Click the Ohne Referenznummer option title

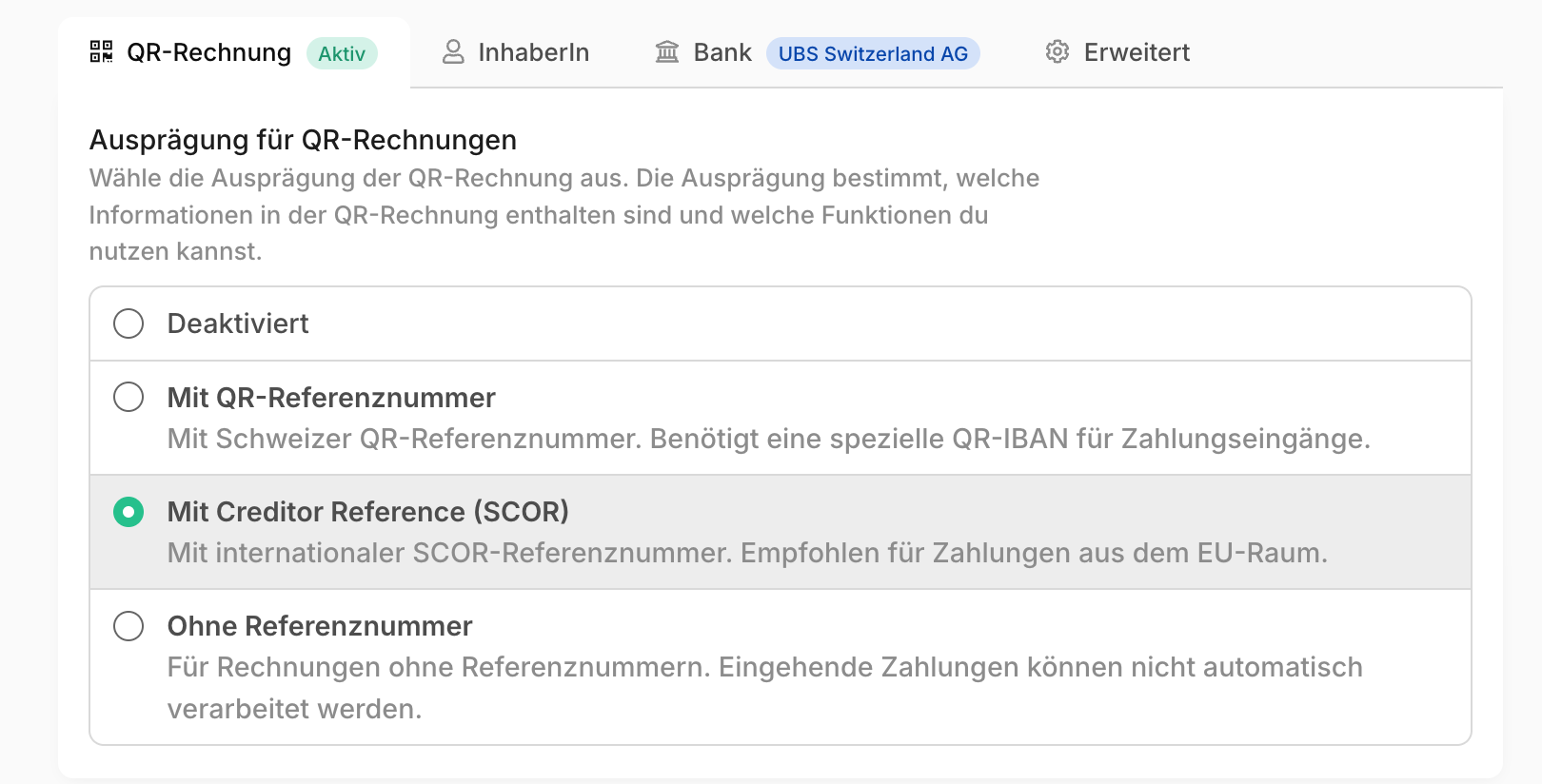[320, 626]
